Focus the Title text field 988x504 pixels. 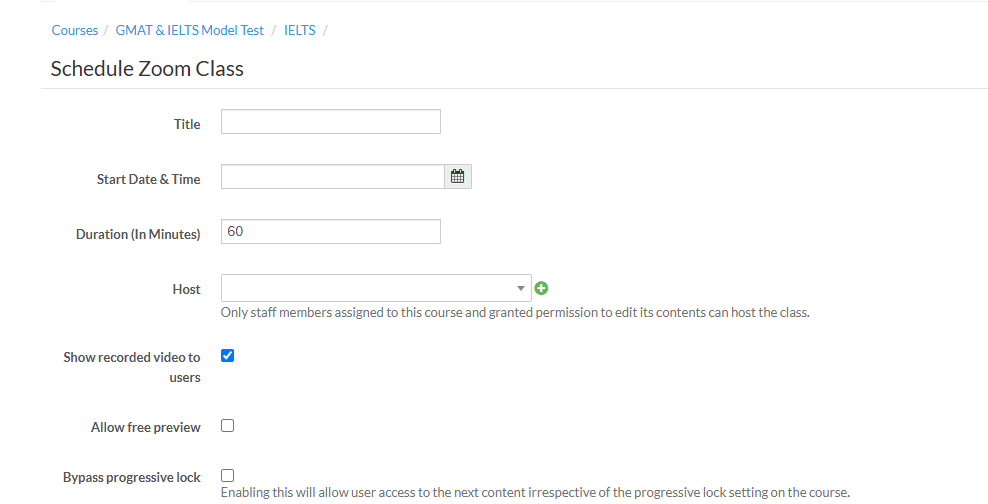click(330, 122)
